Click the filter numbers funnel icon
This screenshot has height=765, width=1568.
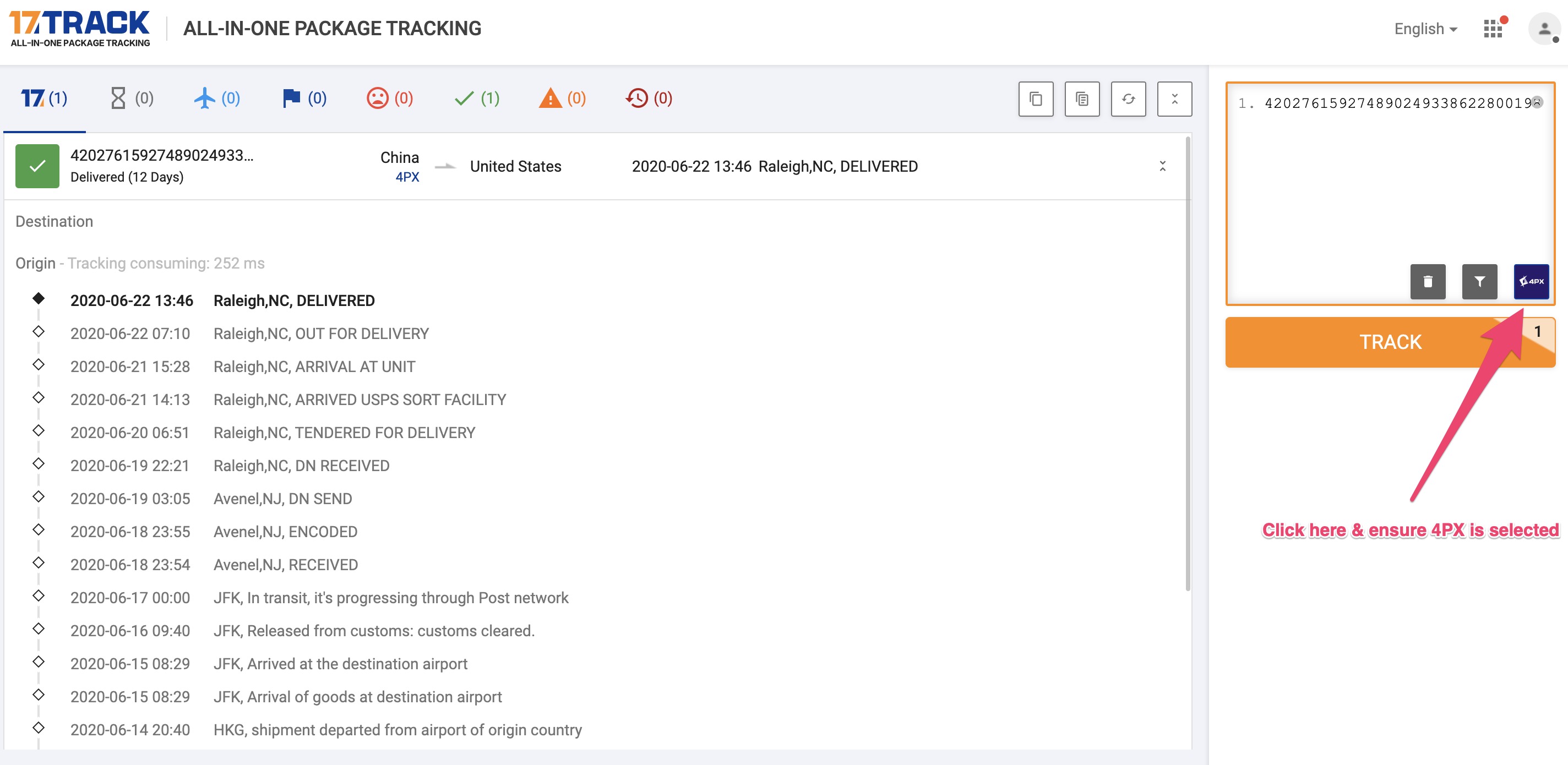1479,281
